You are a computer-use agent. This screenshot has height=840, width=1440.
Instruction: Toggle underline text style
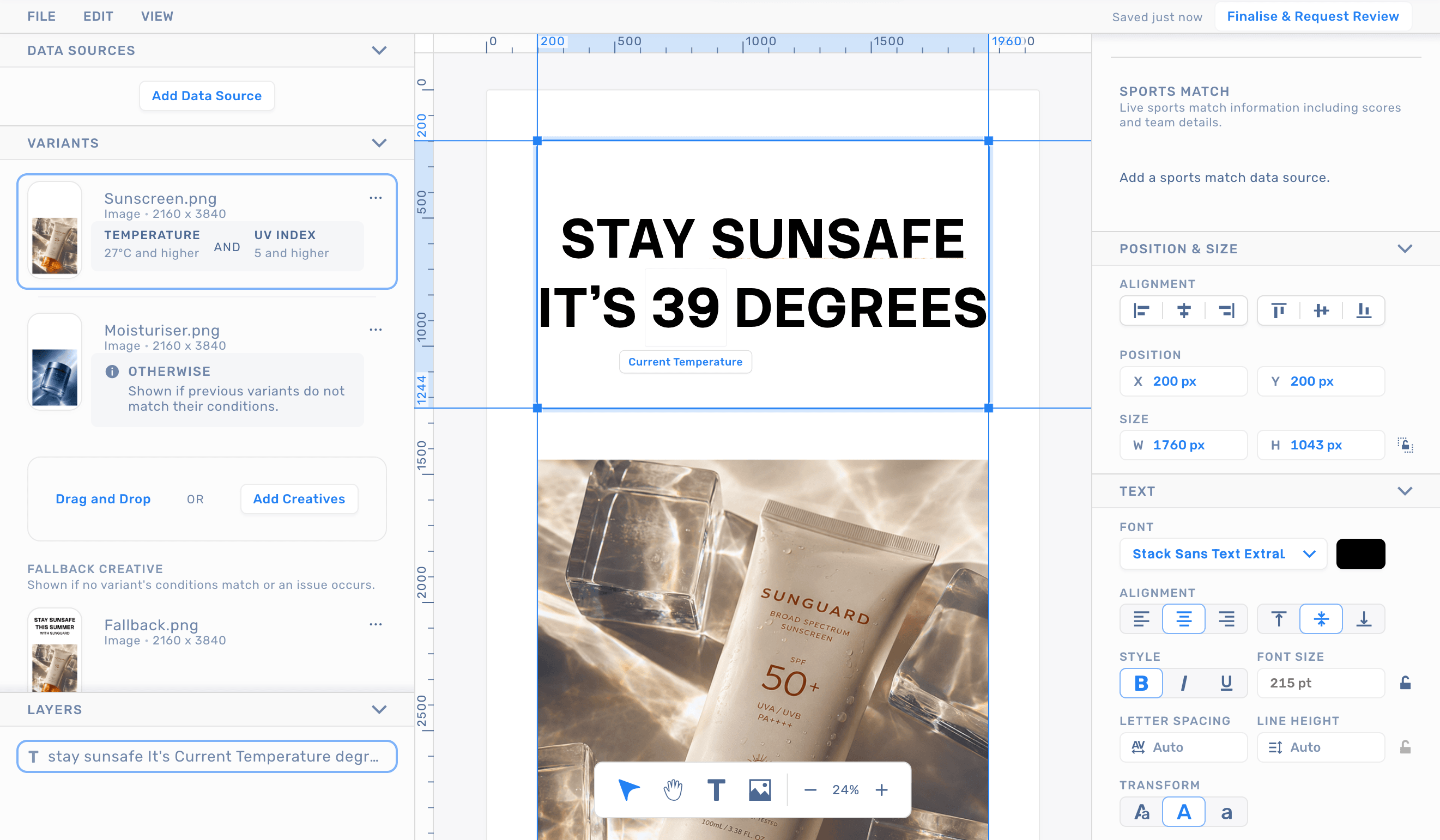pos(1226,683)
